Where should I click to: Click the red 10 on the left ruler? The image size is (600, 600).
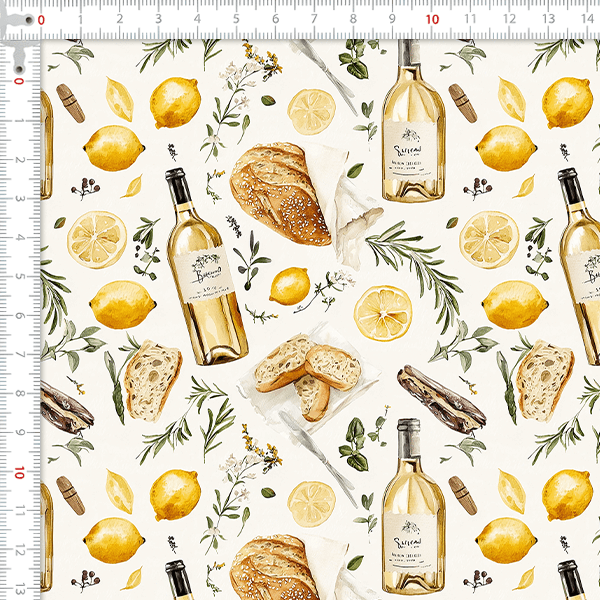point(19,473)
